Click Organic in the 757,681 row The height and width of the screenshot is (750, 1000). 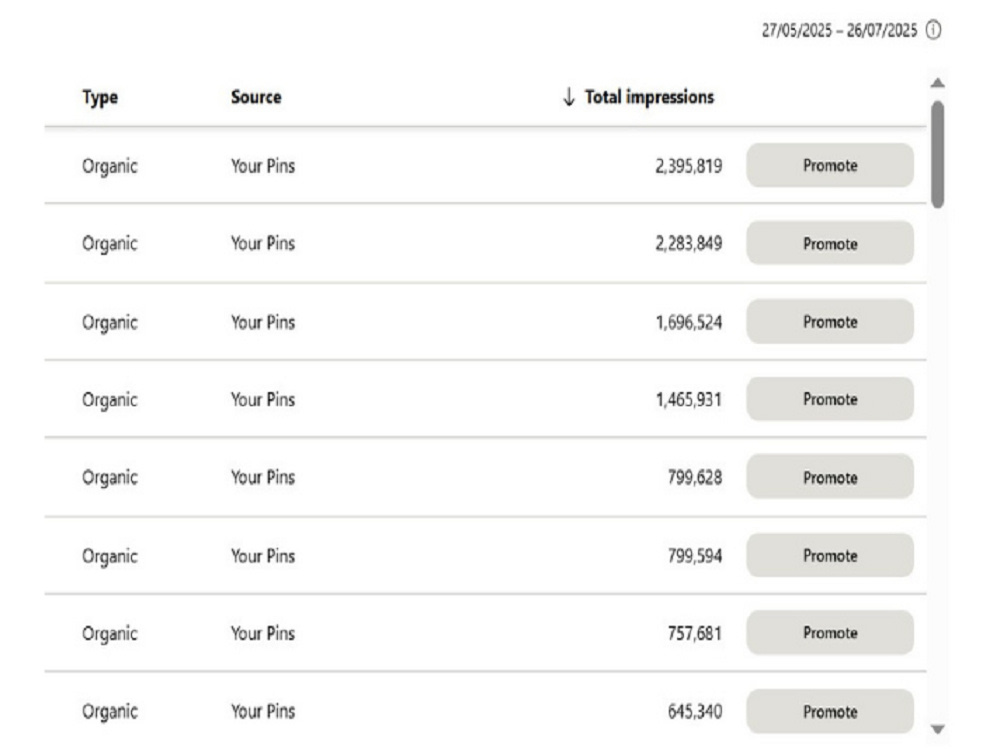pyautogui.click(x=110, y=635)
